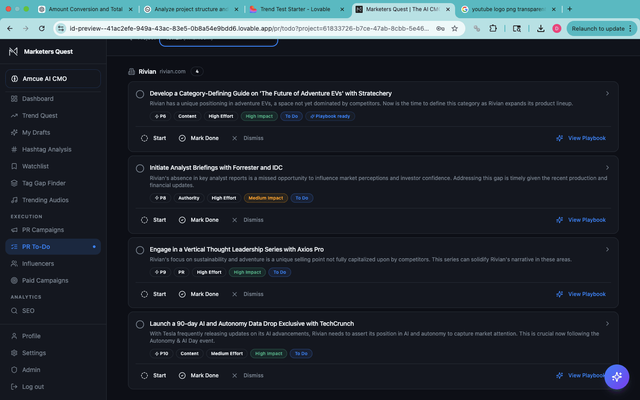Screen dimensions: 640x400
Task: Switch to Trend Test Starter - Lovable tab
Action: pos(295,9)
